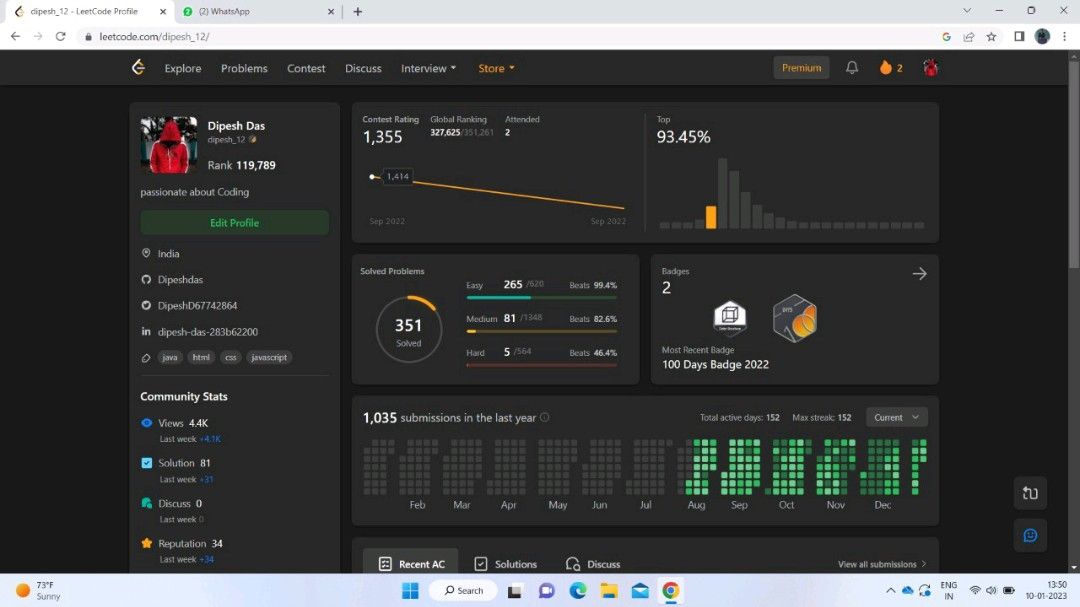Switch to the Discuss tab below submissions
1080x607 pixels.
593,564
